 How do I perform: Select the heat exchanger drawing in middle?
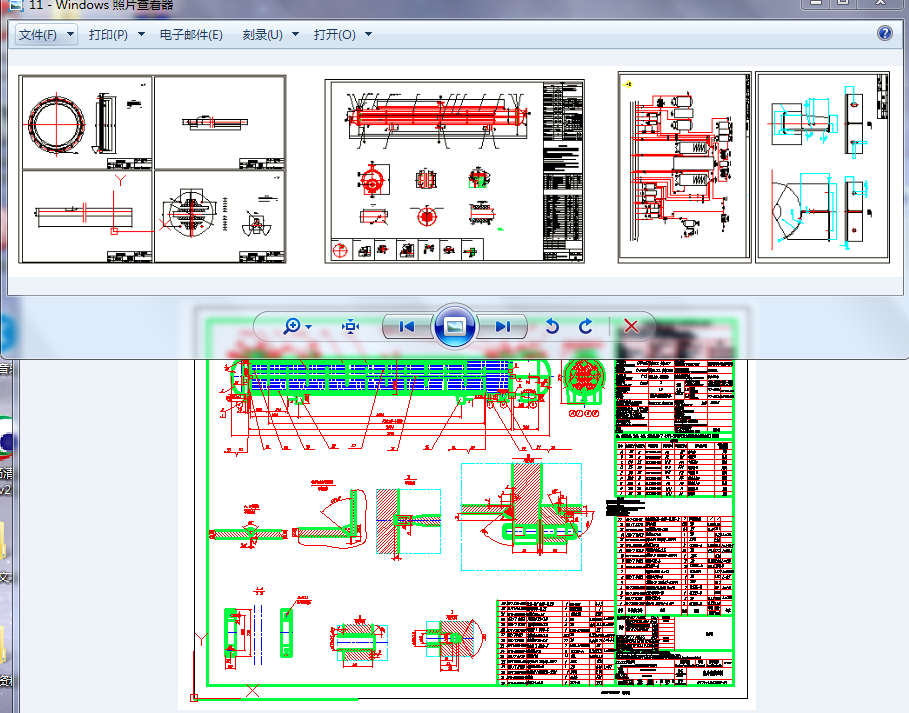point(454,172)
